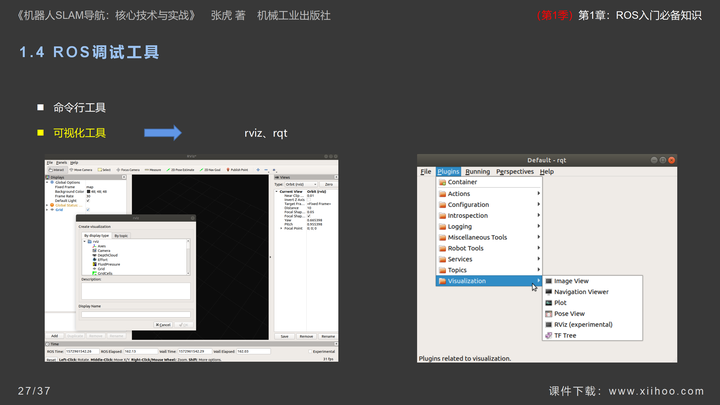Click the Background Color swatch in Displays
The width and height of the screenshot is (720, 405).
point(88,191)
